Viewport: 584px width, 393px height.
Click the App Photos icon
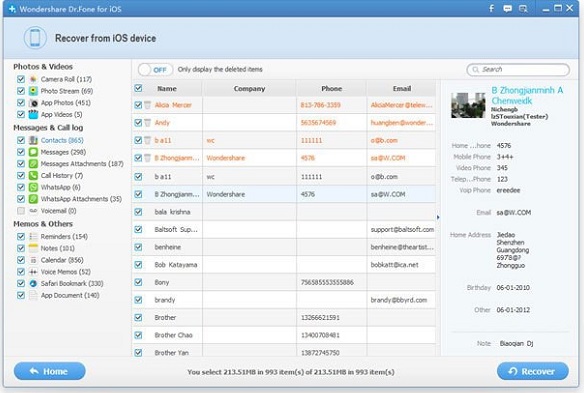click(33, 103)
